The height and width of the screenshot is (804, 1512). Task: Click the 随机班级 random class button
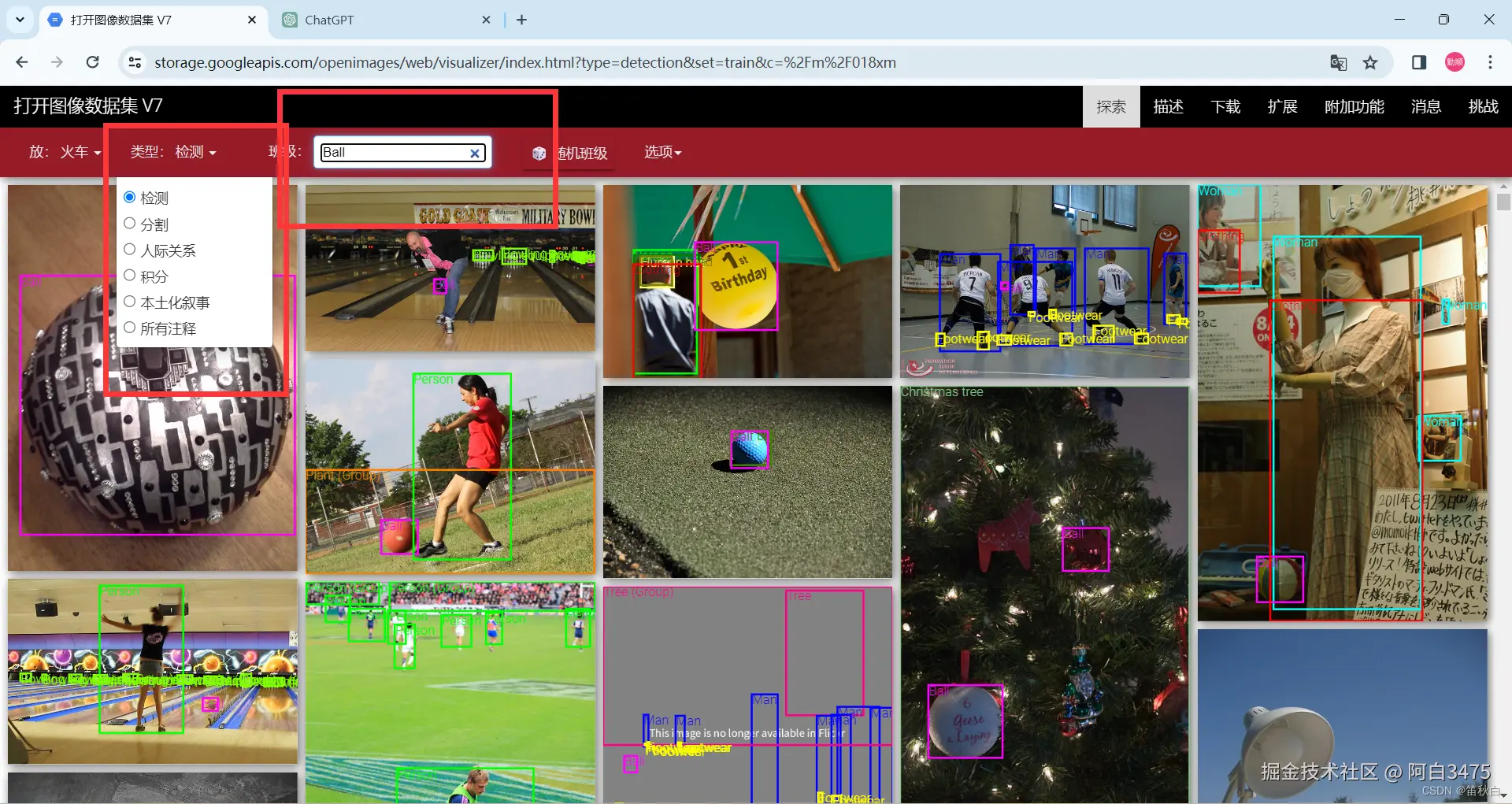571,153
